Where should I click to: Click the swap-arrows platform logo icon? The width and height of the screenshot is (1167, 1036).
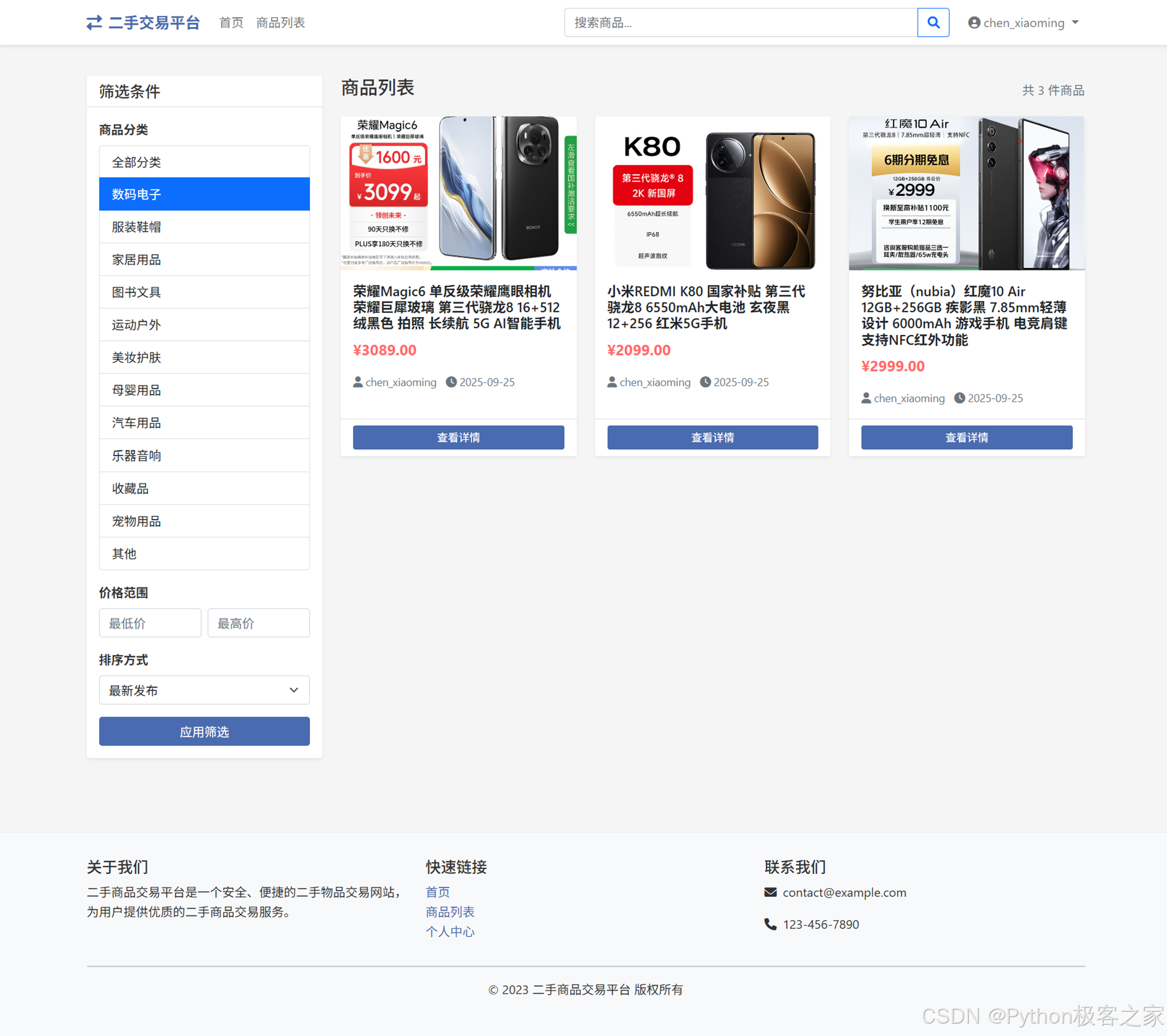[x=94, y=22]
